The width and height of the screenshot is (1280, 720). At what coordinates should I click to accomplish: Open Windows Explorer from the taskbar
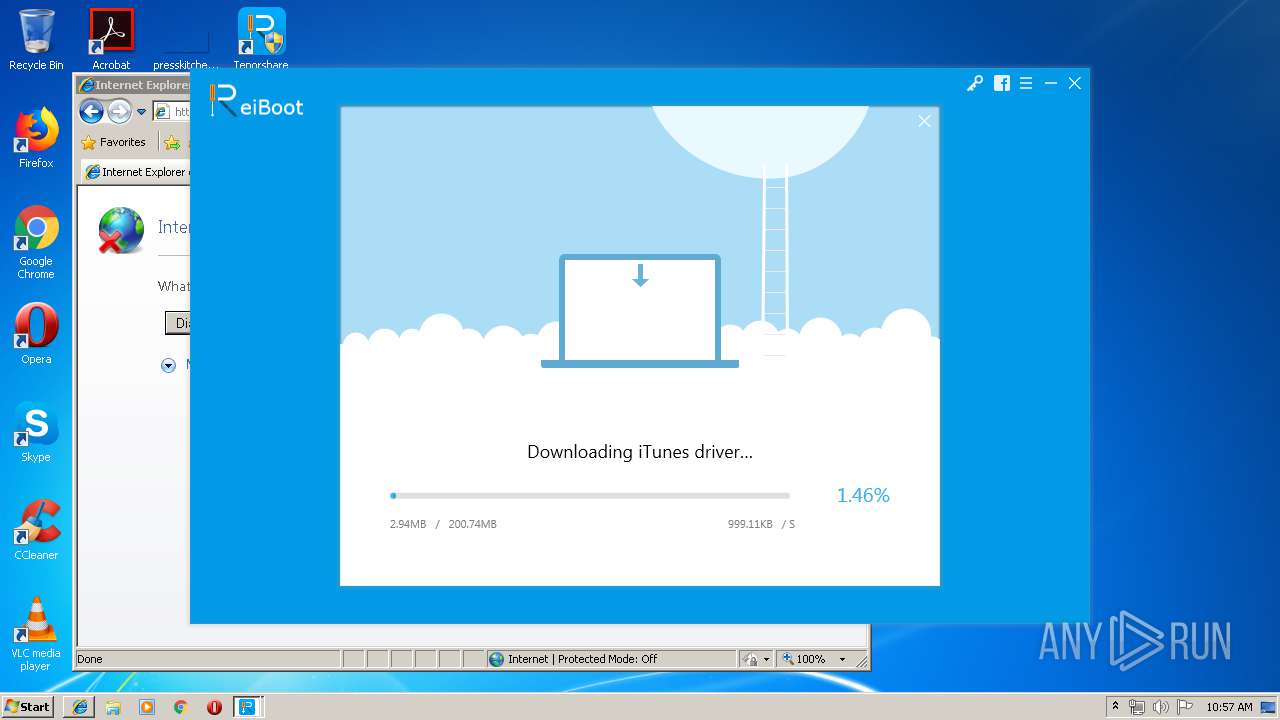(x=113, y=707)
